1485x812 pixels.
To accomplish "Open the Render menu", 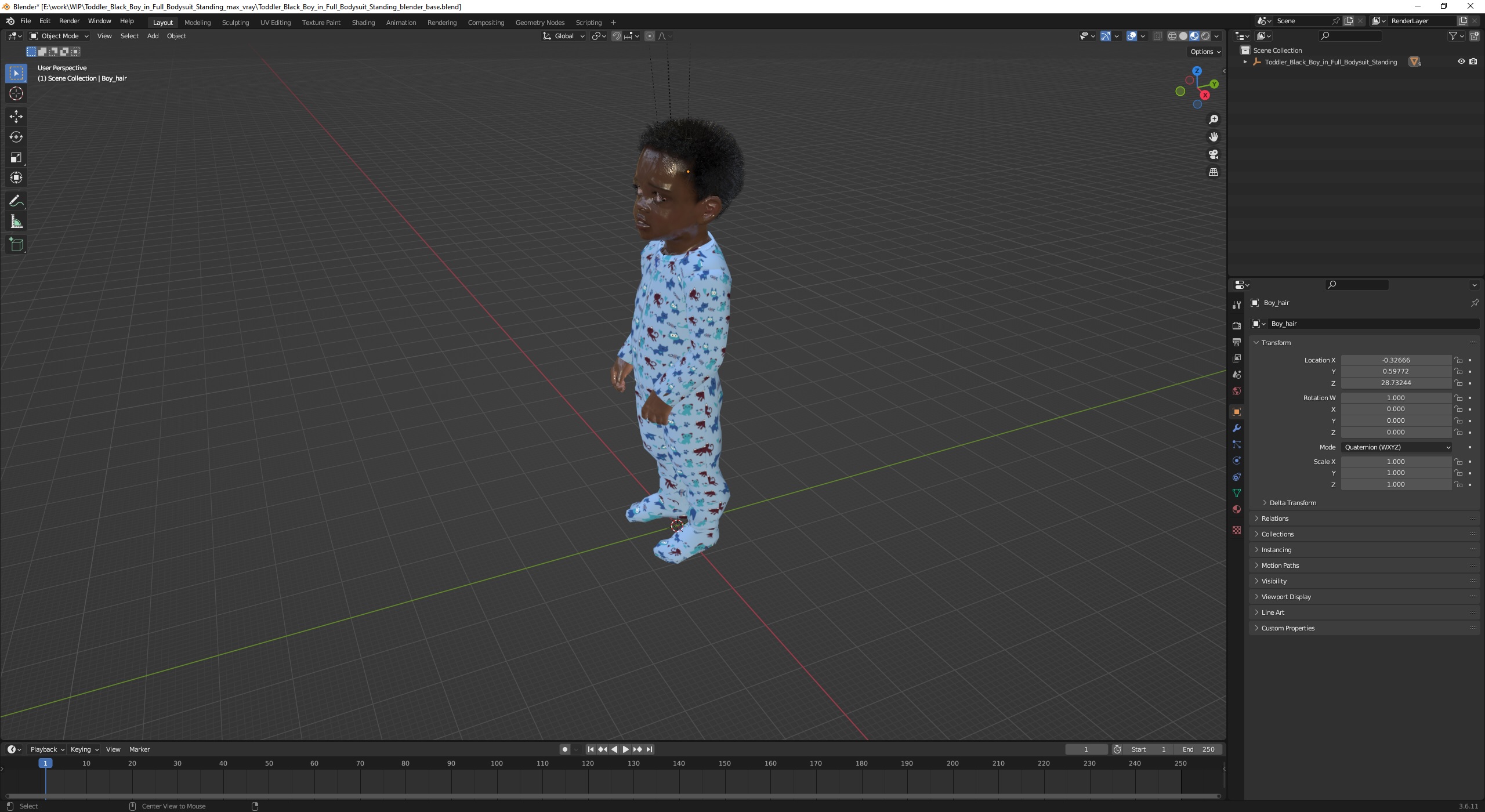I will tap(69, 21).
